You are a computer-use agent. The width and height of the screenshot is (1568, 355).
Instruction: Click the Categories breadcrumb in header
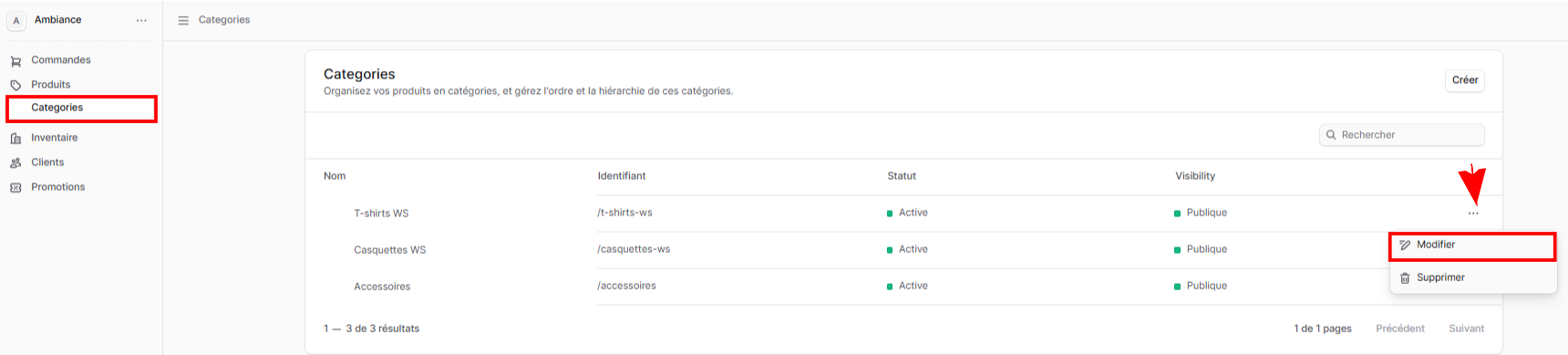224,20
